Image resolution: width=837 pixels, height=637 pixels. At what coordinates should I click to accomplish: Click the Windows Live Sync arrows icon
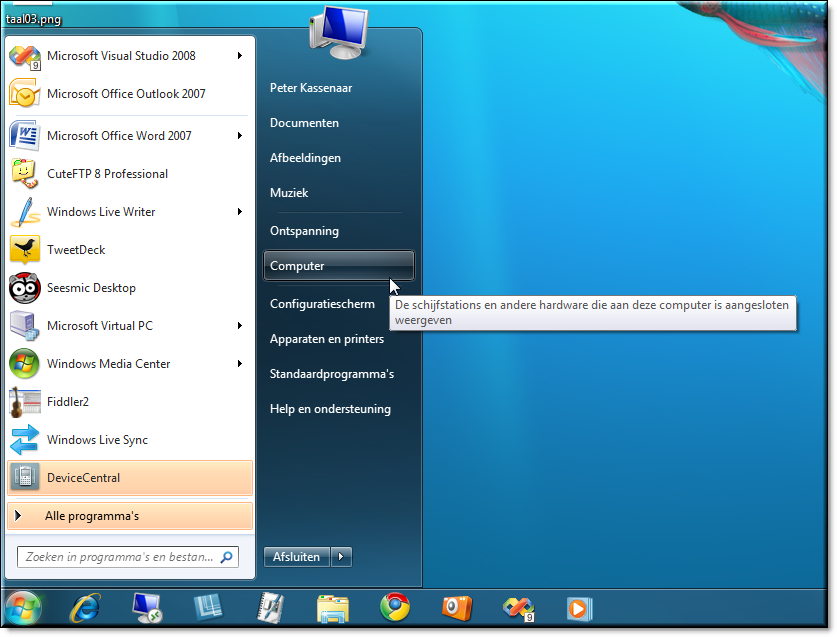25,440
